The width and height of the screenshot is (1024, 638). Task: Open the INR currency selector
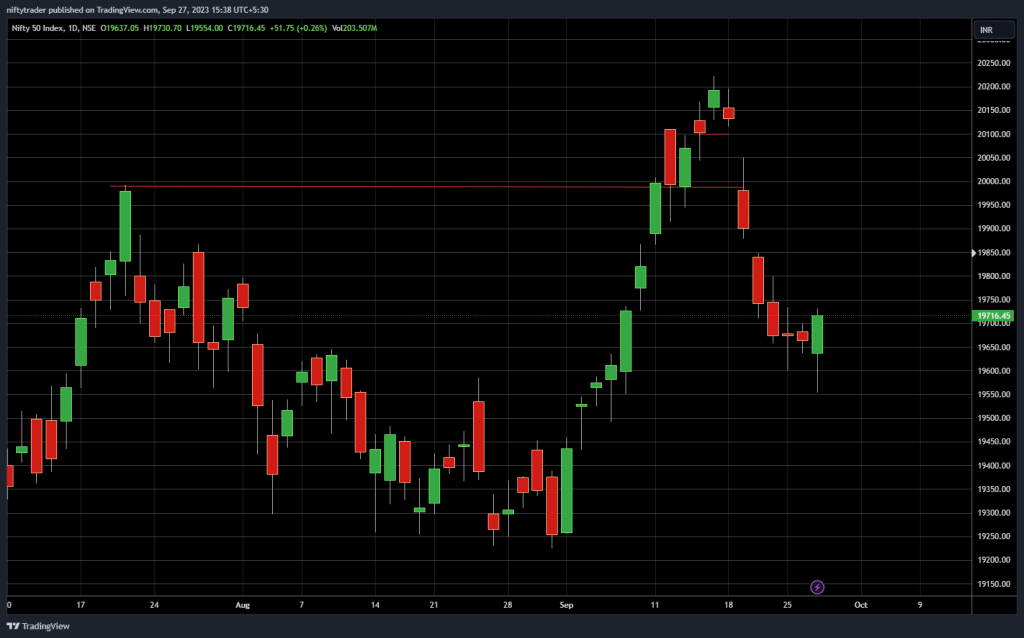tap(994, 30)
